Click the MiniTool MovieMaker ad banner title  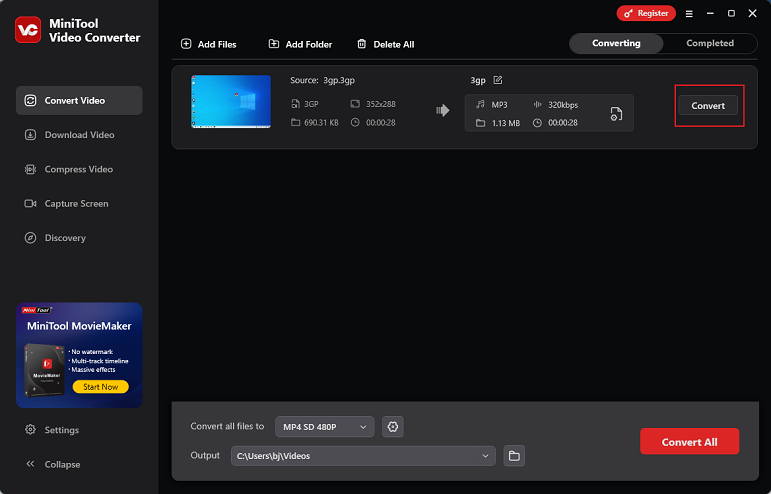tap(79, 326)
